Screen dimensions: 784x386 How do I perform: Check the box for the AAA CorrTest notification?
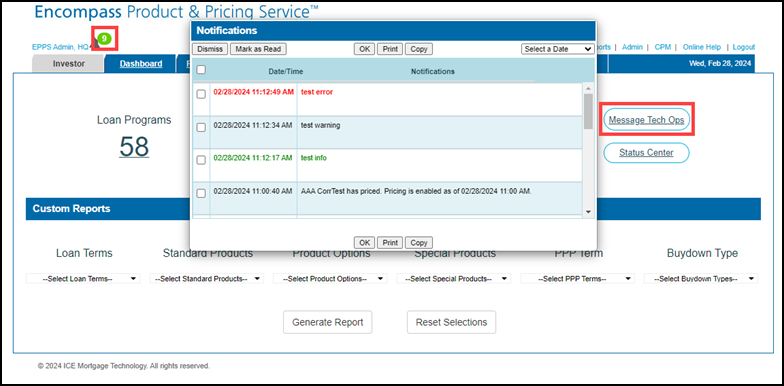click(201, 193)
